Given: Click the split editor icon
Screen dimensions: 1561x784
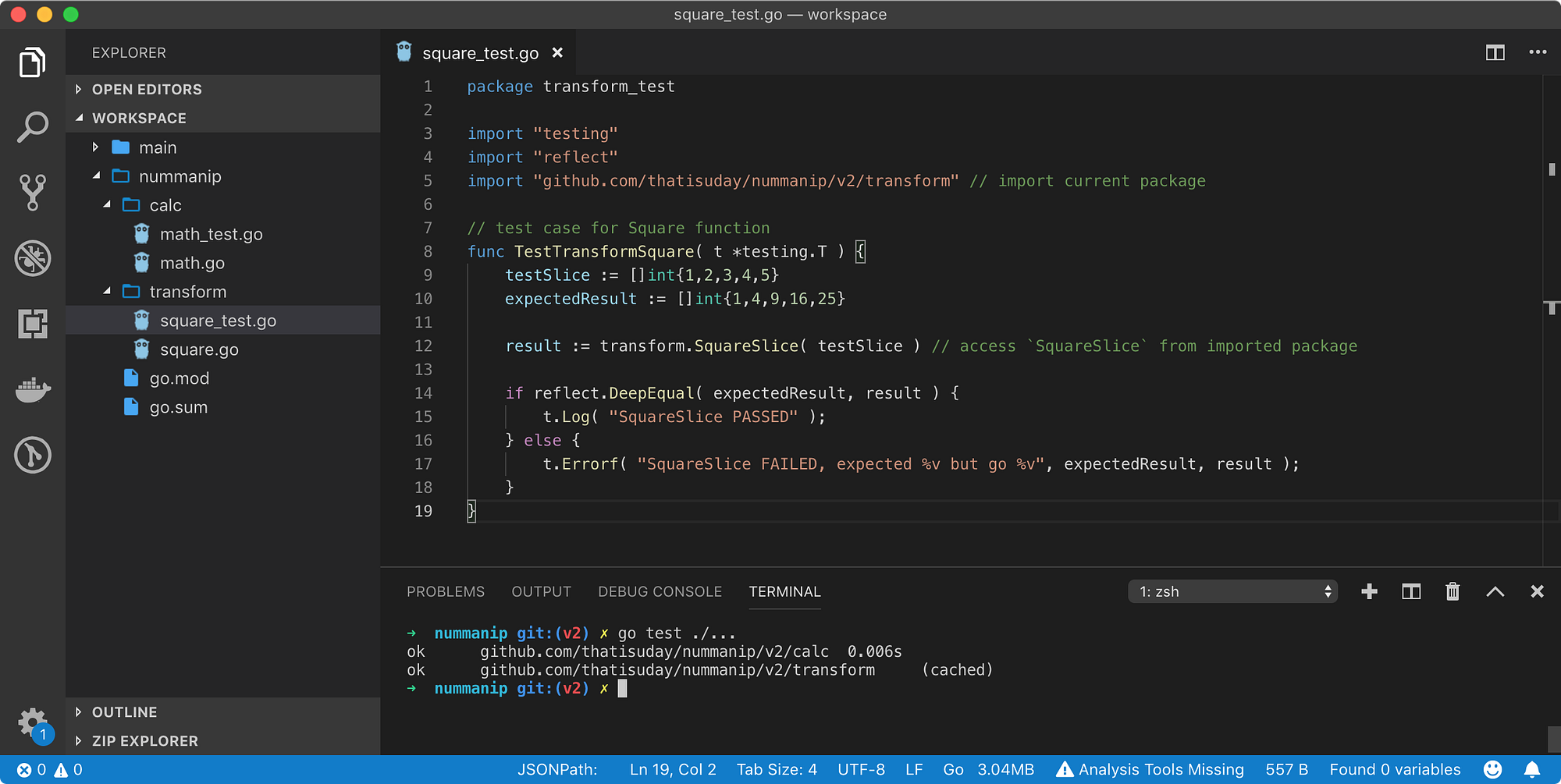Looking at the screenshot, I should pos(1495,52).
